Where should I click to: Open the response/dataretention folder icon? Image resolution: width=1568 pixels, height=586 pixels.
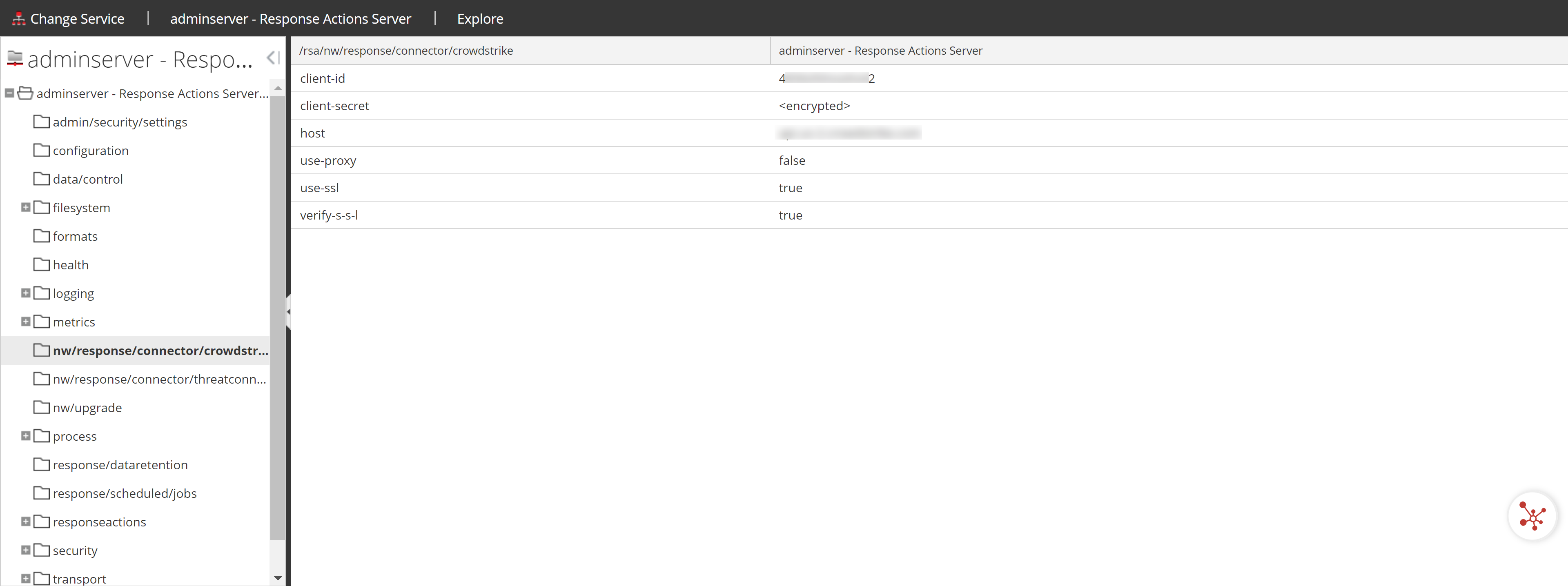point(41,464)
